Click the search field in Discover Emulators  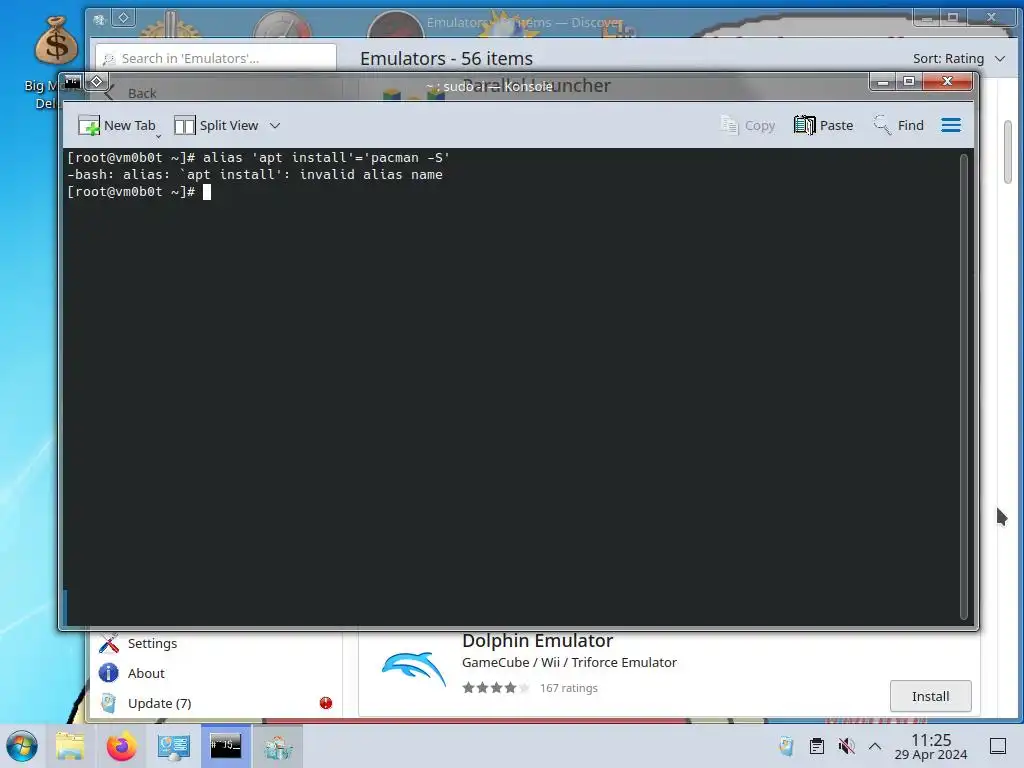[216, 58]
